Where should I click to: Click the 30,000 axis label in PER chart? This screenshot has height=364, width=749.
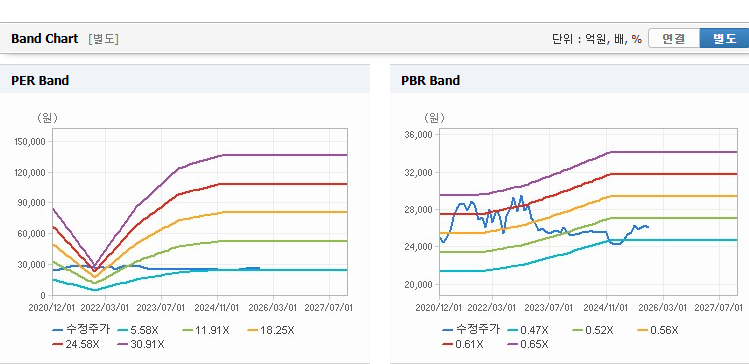click(32, 265)
